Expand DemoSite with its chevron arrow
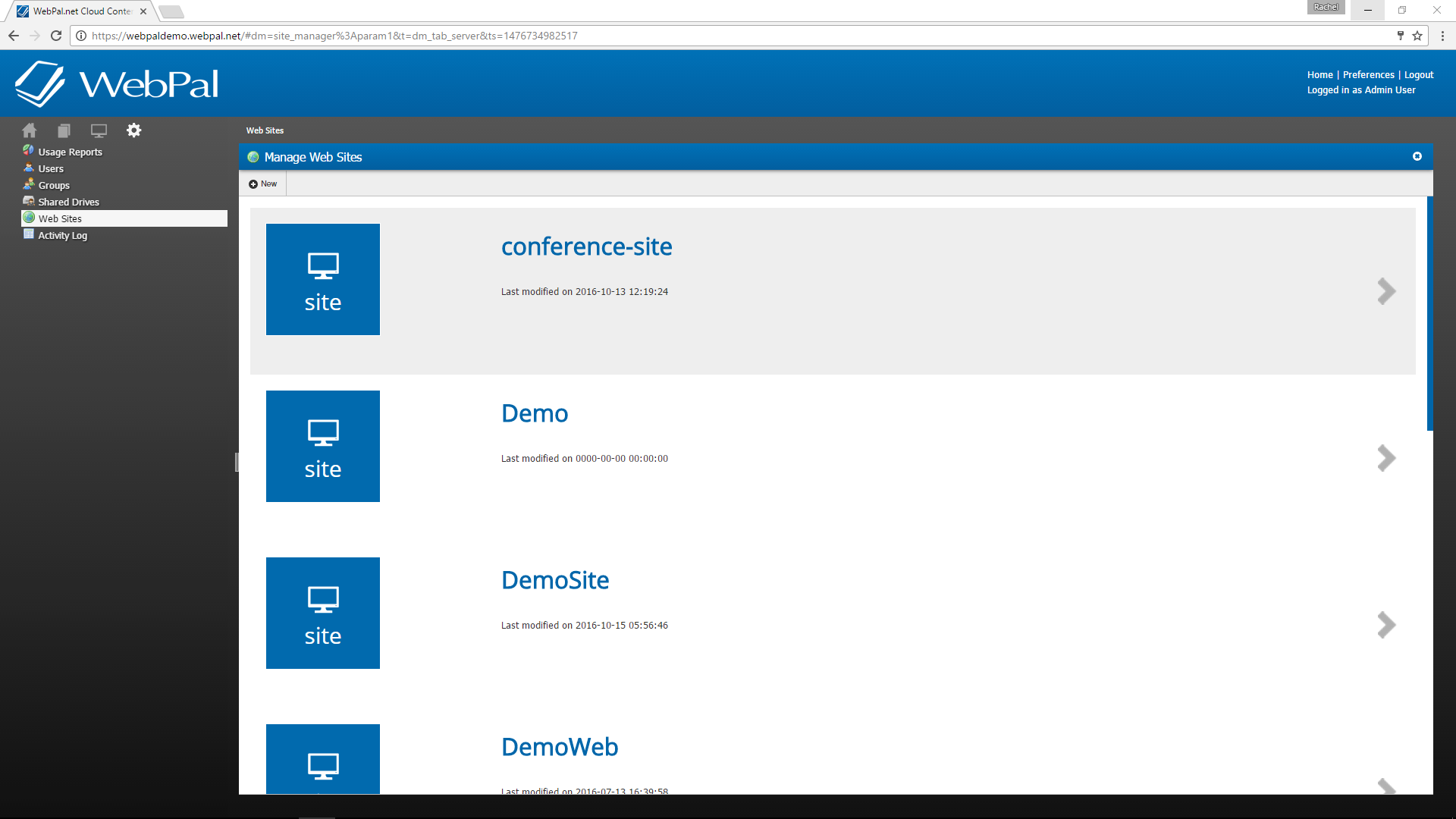Image resolution: width=1456 pixels, height=819 pixels. (1386, 625)
